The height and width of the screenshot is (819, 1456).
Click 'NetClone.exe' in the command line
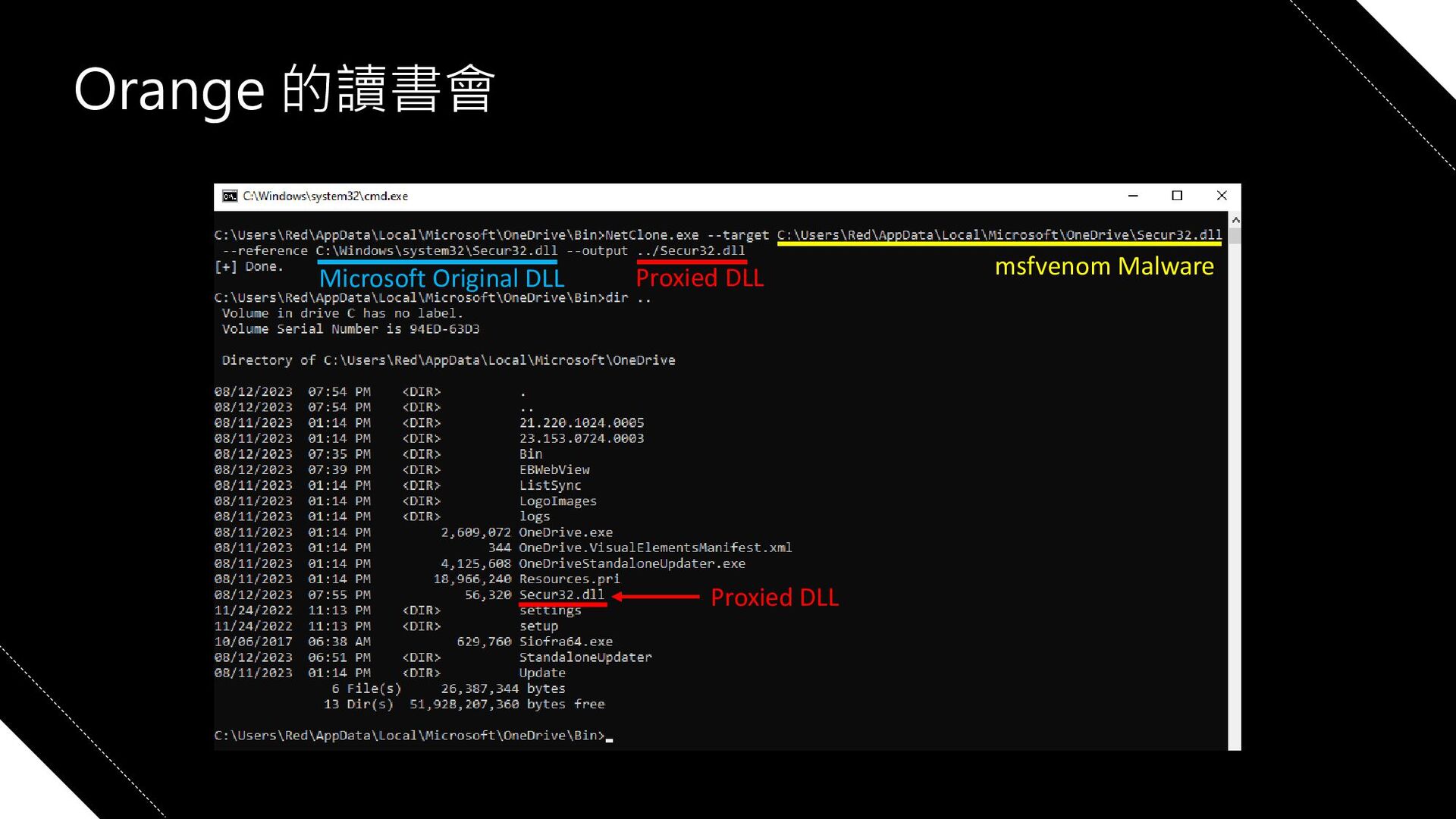(652, 235)
